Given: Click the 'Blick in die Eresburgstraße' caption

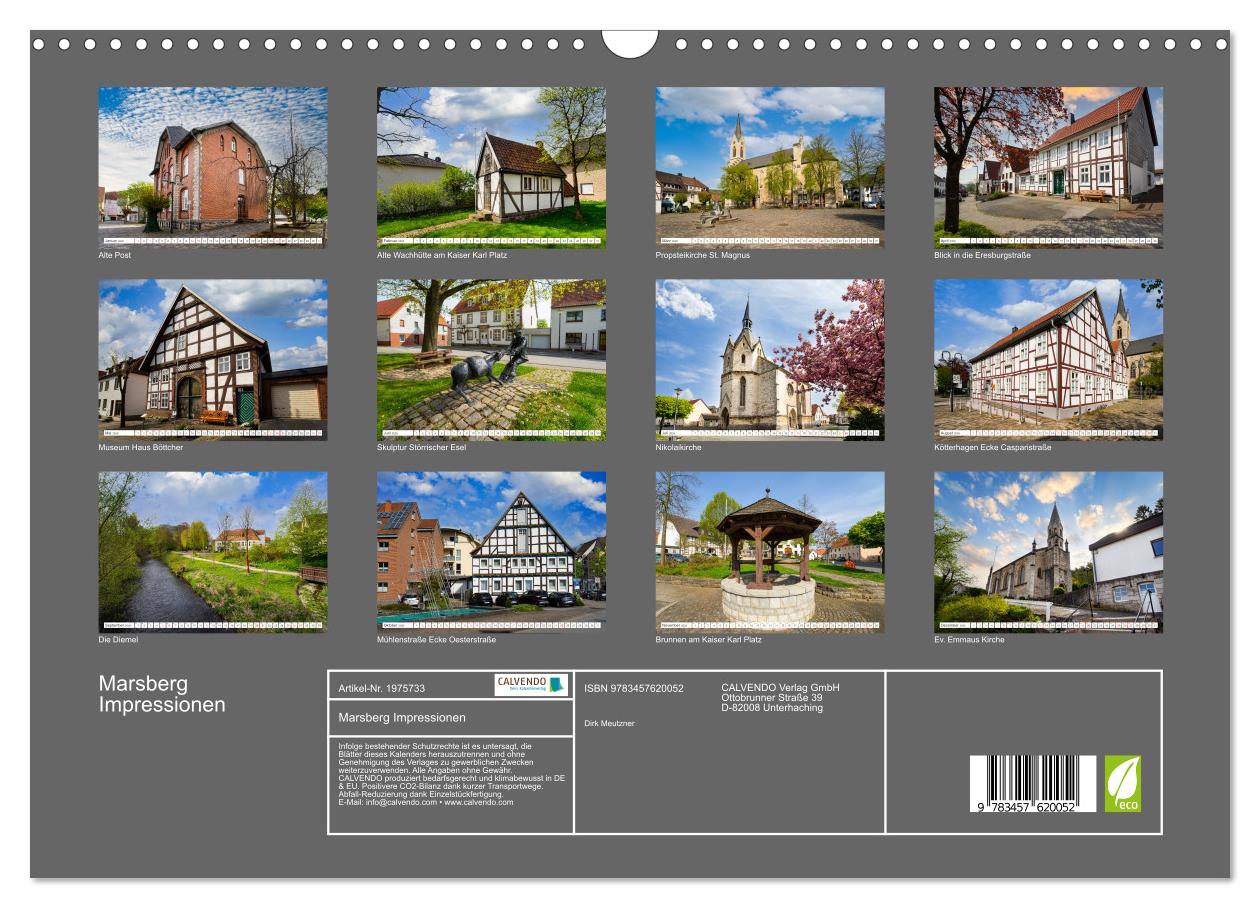Looking at the screenshot, I should [x=982, y=255].
